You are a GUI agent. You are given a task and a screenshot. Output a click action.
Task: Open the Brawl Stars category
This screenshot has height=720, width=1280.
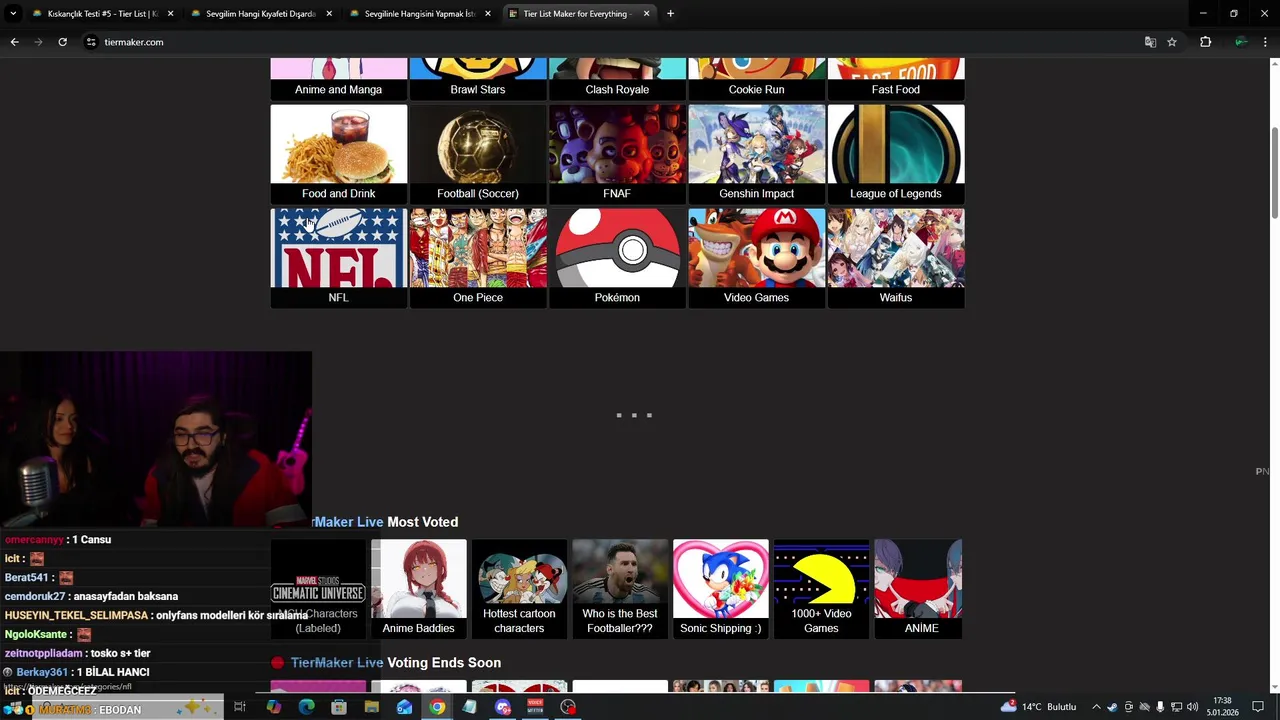pyautogui.click(x=478, y=80)
